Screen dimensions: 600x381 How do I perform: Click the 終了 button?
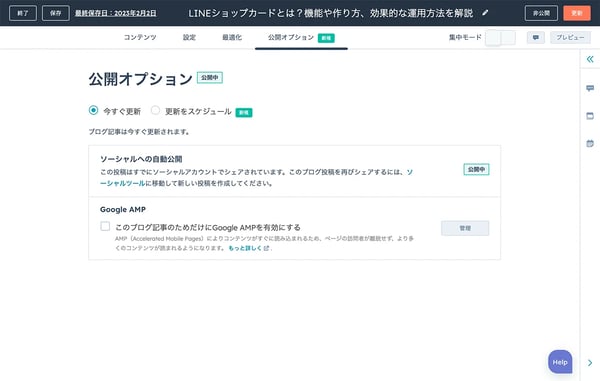click(x=23, y=13)
